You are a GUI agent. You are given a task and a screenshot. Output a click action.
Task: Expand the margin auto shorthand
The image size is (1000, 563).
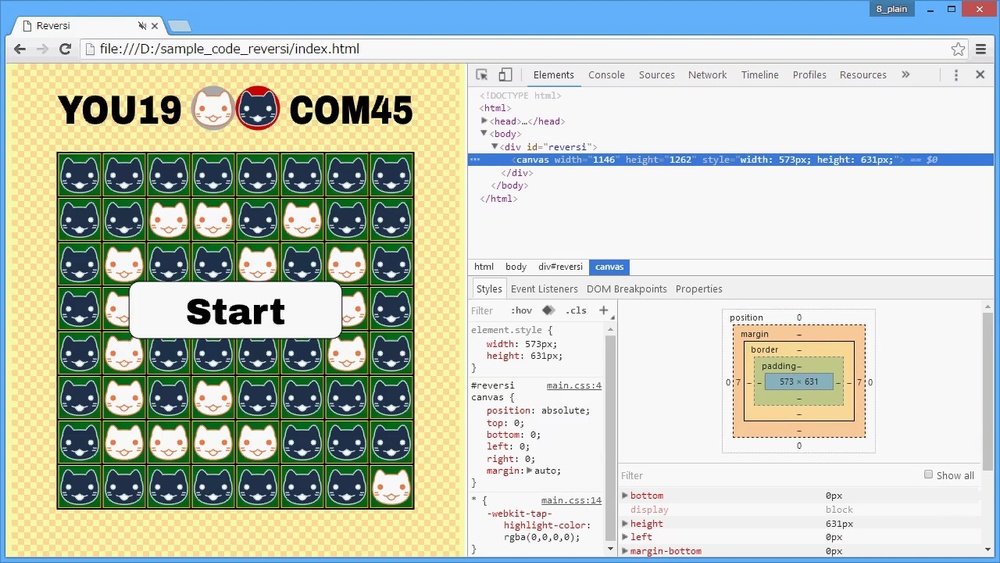(529, 471)
